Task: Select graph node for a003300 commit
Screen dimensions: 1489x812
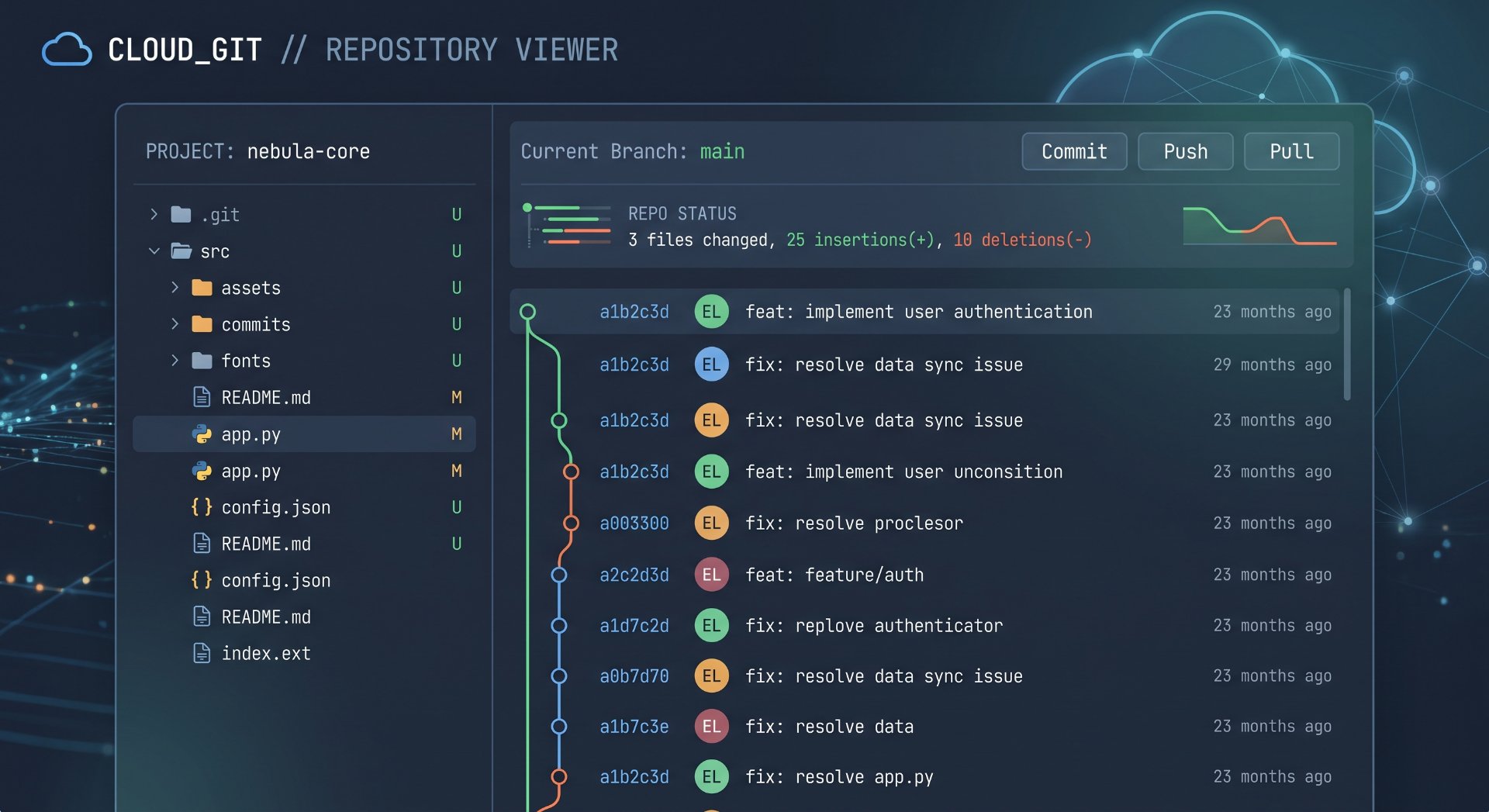Action: [x=571, y=523]
